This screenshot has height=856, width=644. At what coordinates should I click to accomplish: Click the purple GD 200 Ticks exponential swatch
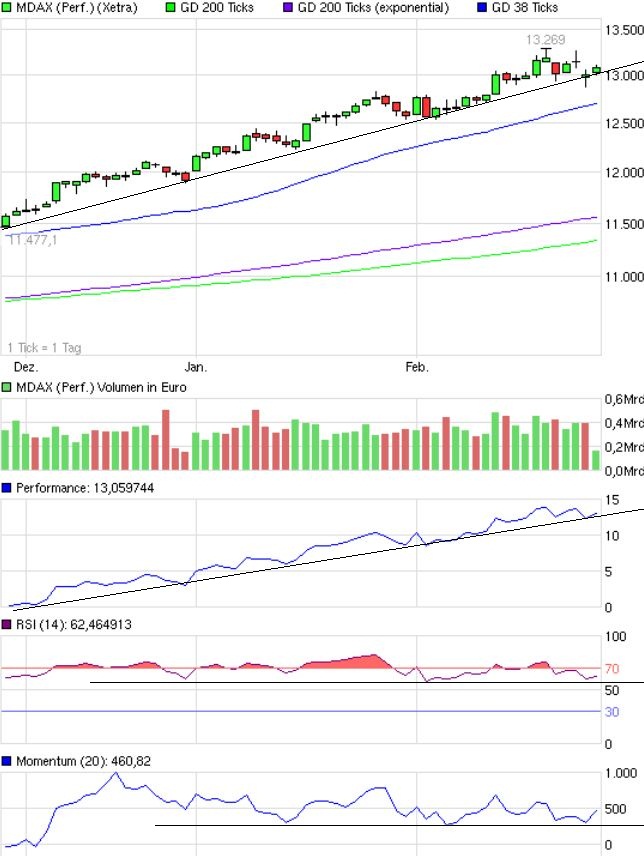(x=288, y=8)
